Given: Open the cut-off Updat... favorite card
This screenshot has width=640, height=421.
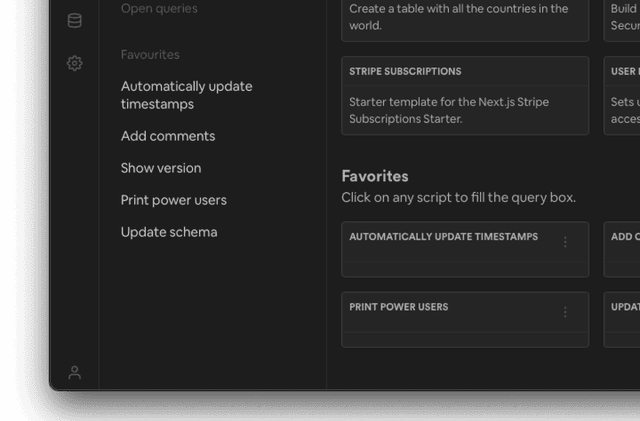Looking at the screenshot, I should [x=622, y=319].
